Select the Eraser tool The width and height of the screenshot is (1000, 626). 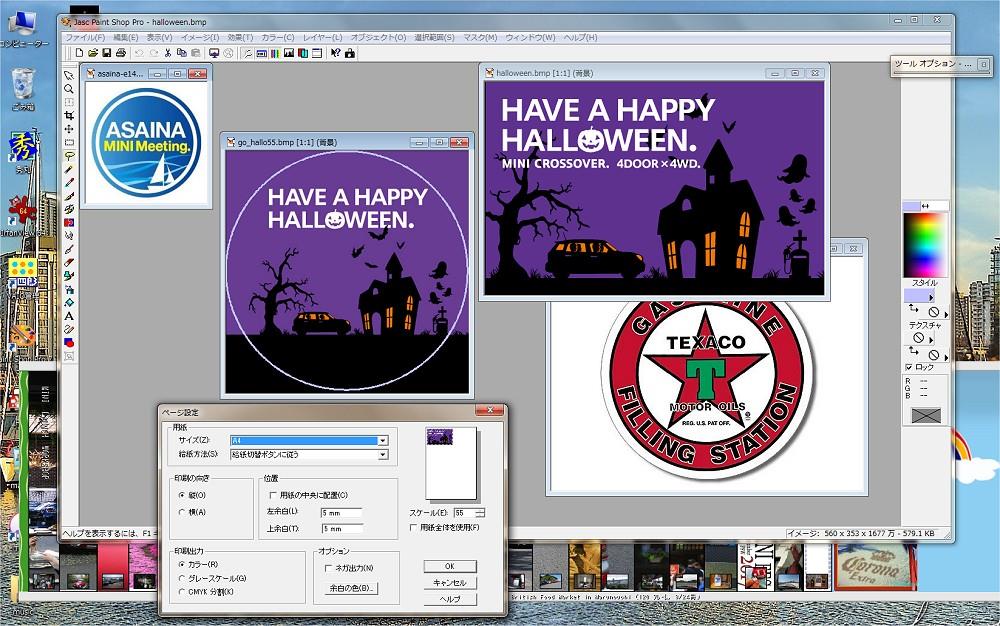(69, 262)
